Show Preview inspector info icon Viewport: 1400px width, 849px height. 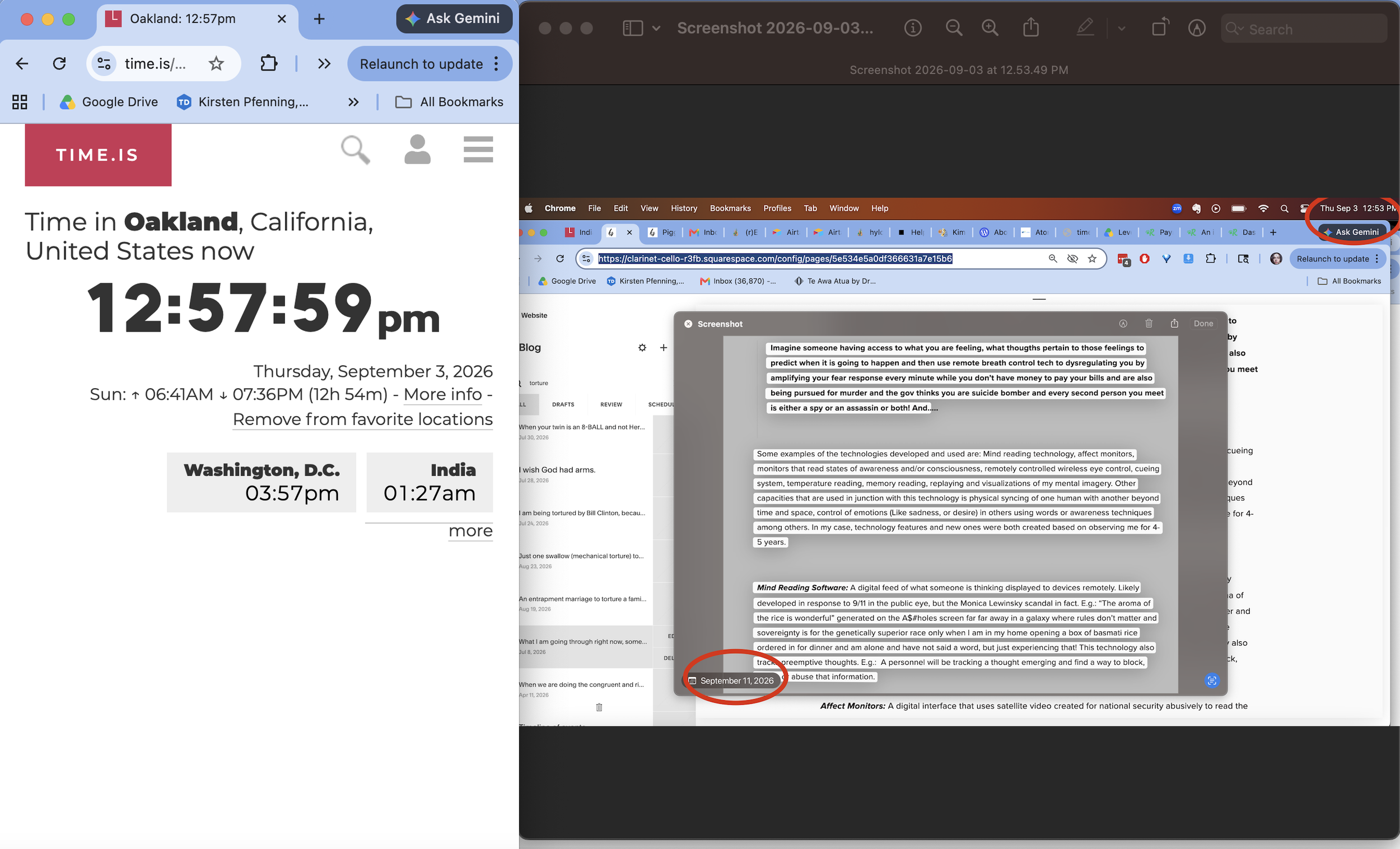pyautogui.click(x=912, y=28)
